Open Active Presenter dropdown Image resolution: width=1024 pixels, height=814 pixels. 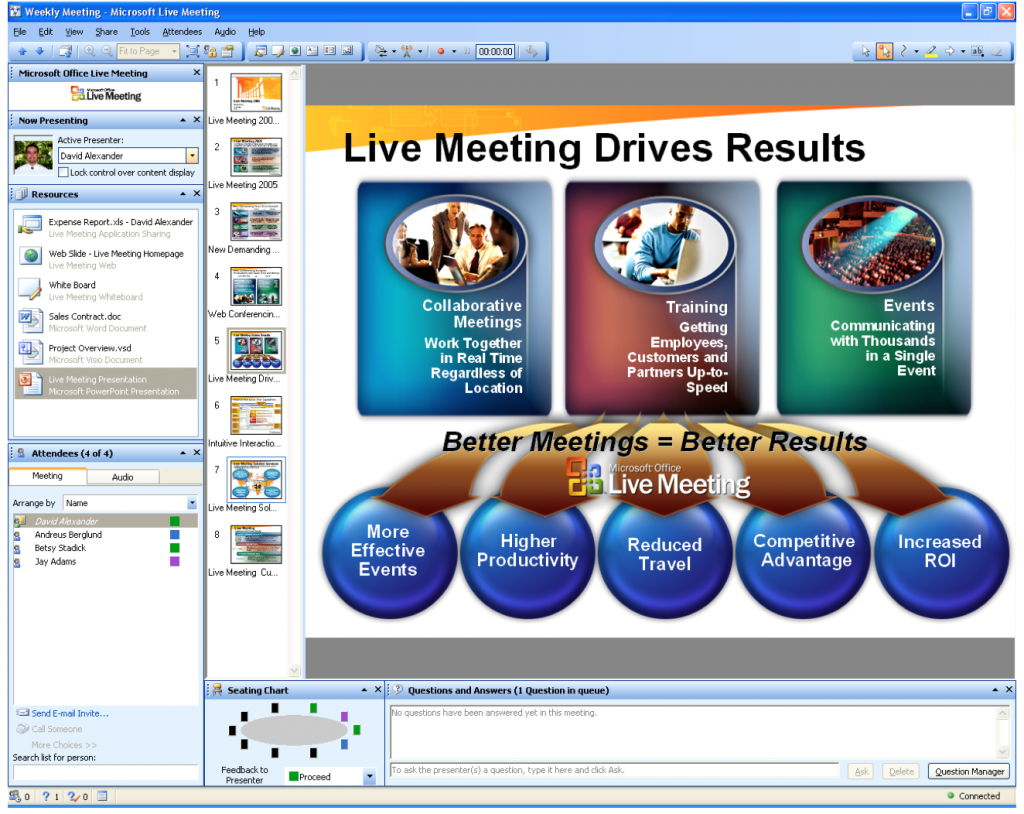(x=192, y=155)
